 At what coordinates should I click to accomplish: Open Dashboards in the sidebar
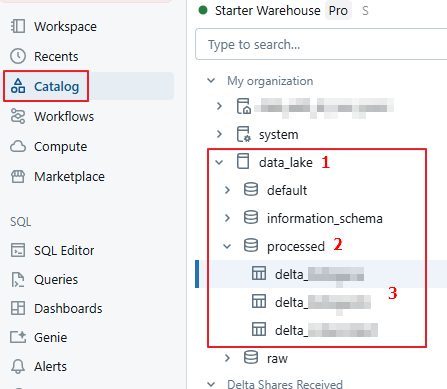pos(68,308)
